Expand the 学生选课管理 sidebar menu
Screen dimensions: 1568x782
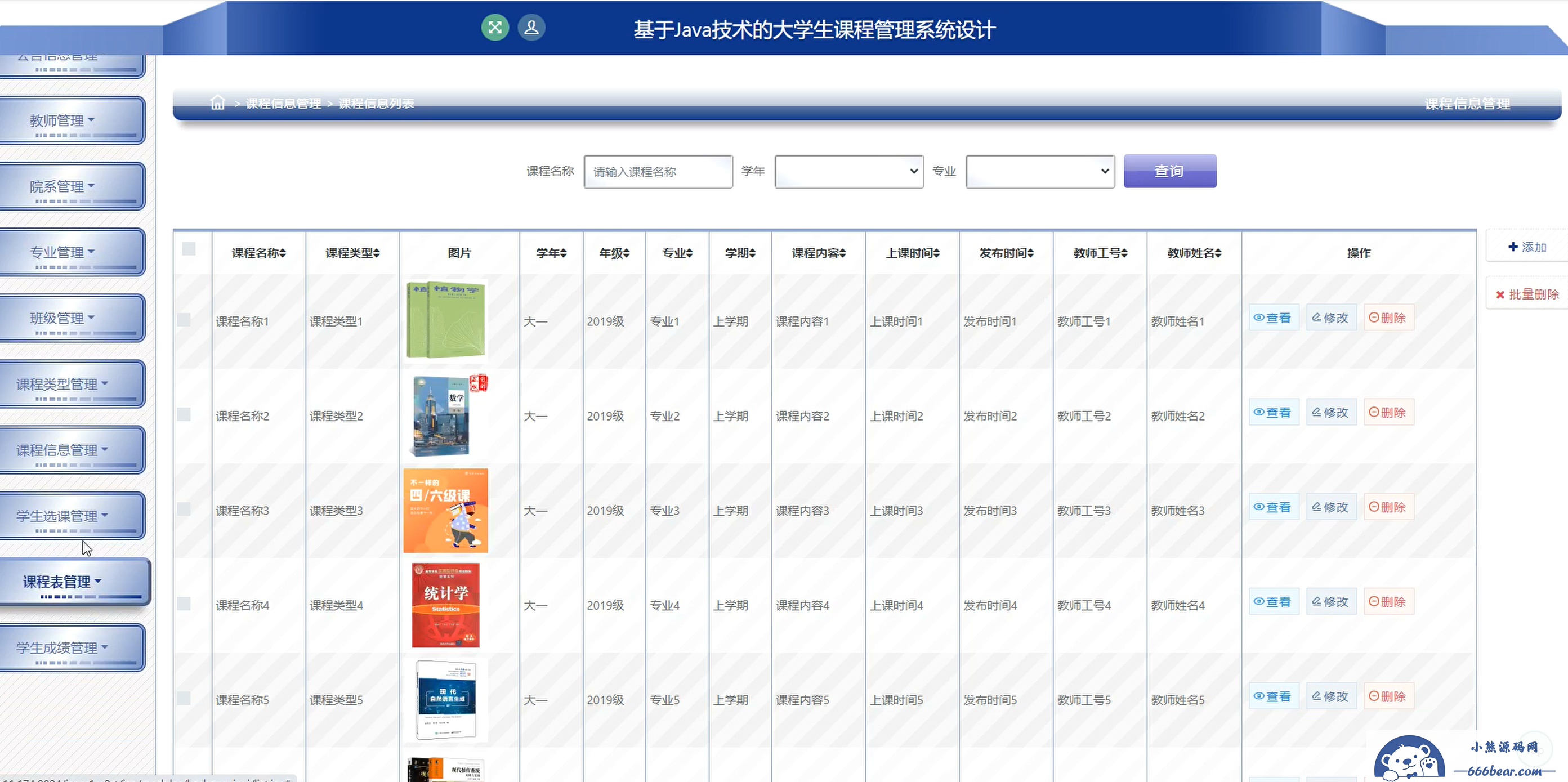[x=72, y=516]
